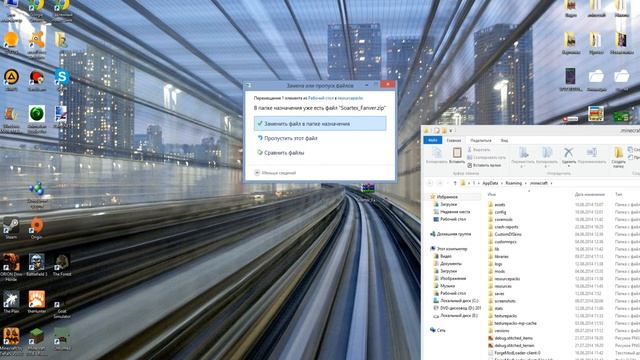Follow the Desktop source link in dialog
The height and width of the screenshot is (360, 640).
321,98
